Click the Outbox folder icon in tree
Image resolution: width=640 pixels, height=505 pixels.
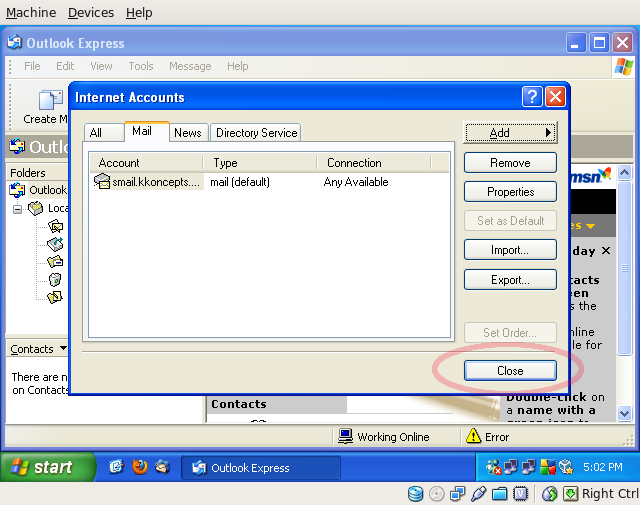click(55, 244)
